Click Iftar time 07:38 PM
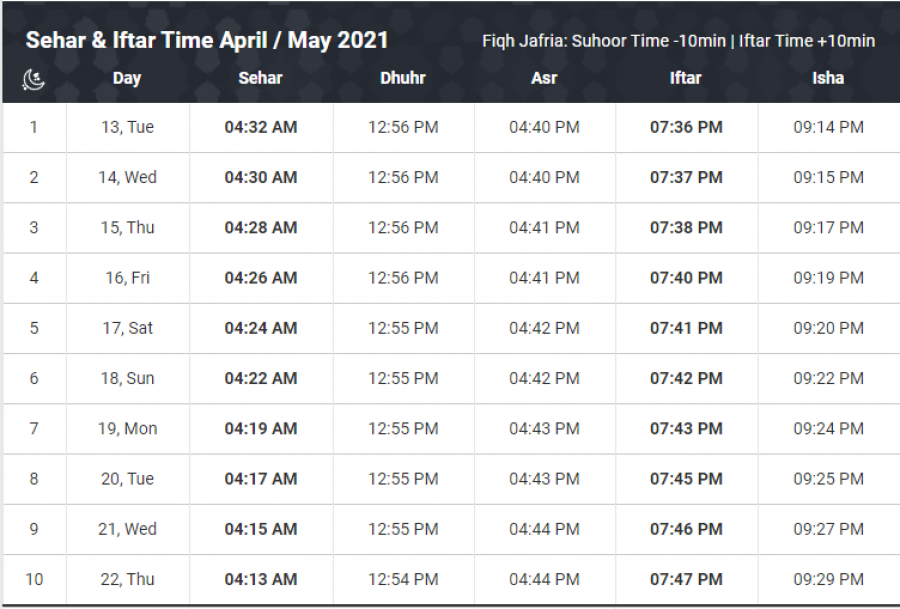900x609 pixels. [x=686, y=228]
